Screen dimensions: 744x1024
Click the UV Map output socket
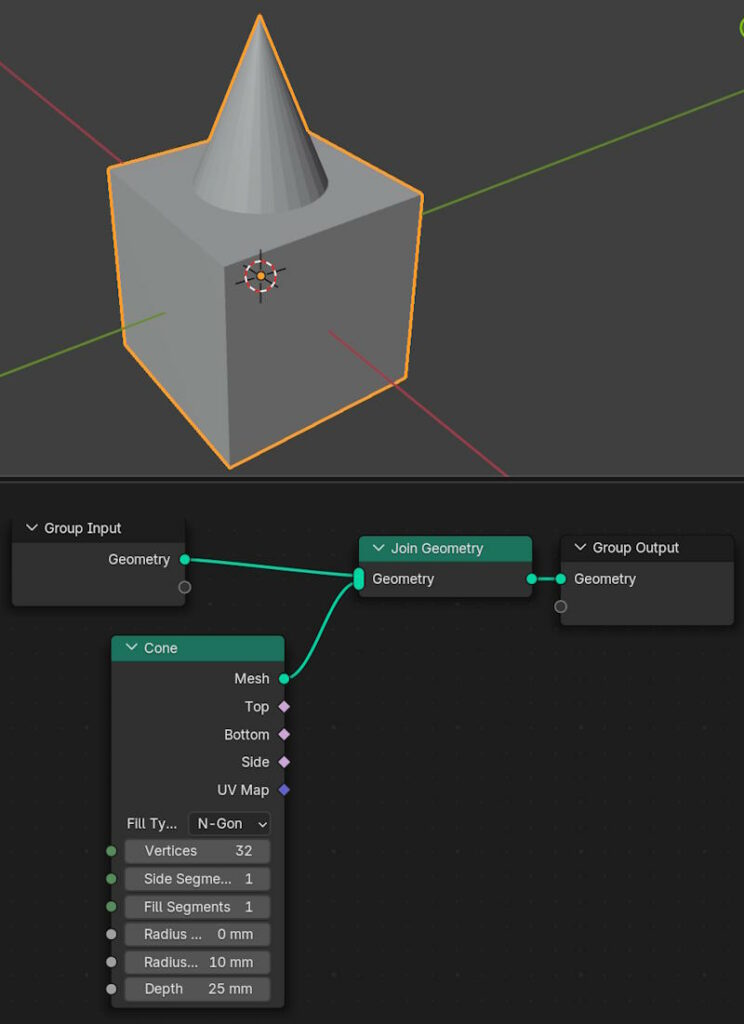point(284,790)
